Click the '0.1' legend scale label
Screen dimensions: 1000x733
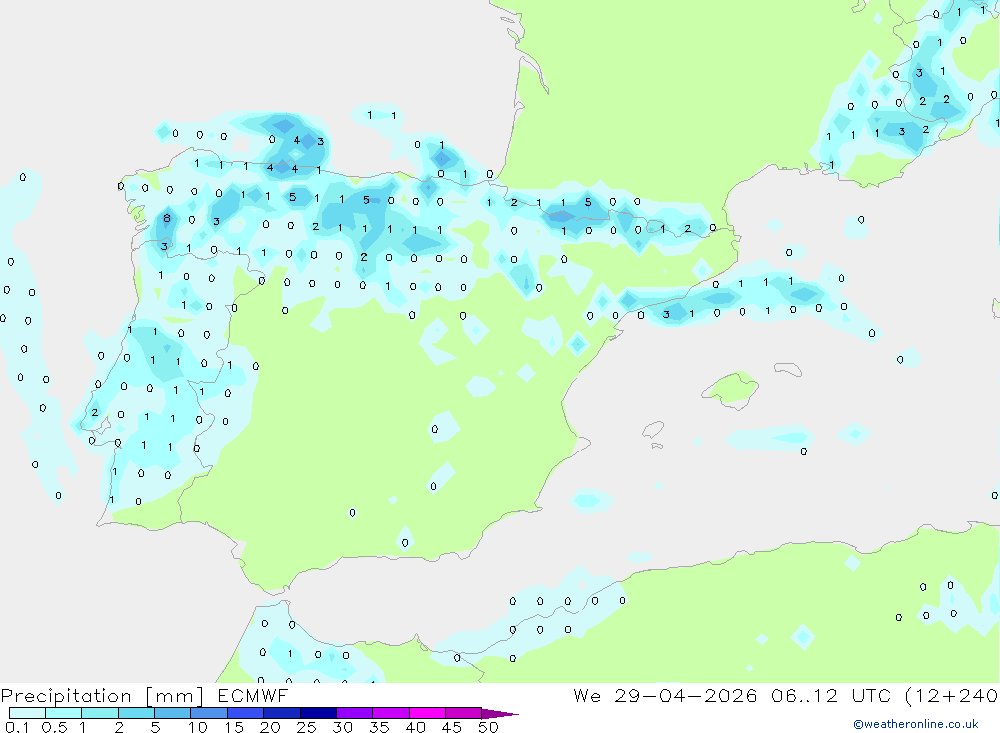pyautogui.click(x=17, y=727)
